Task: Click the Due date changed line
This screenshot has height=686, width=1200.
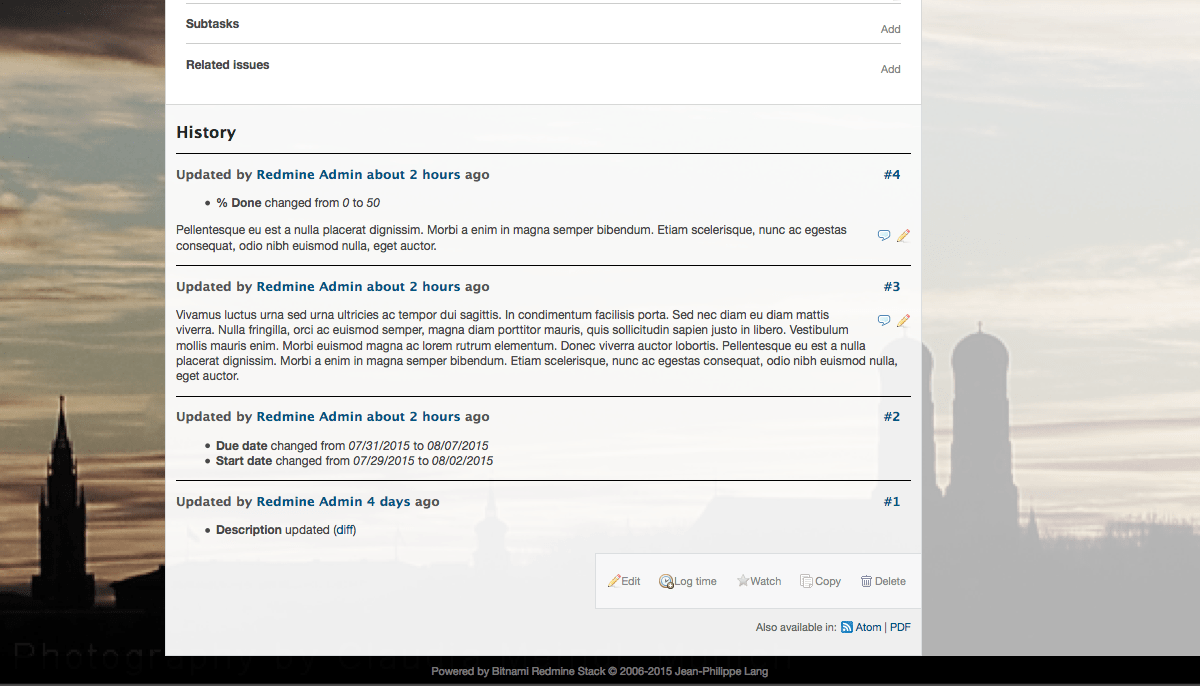Action: coord(352,446)
